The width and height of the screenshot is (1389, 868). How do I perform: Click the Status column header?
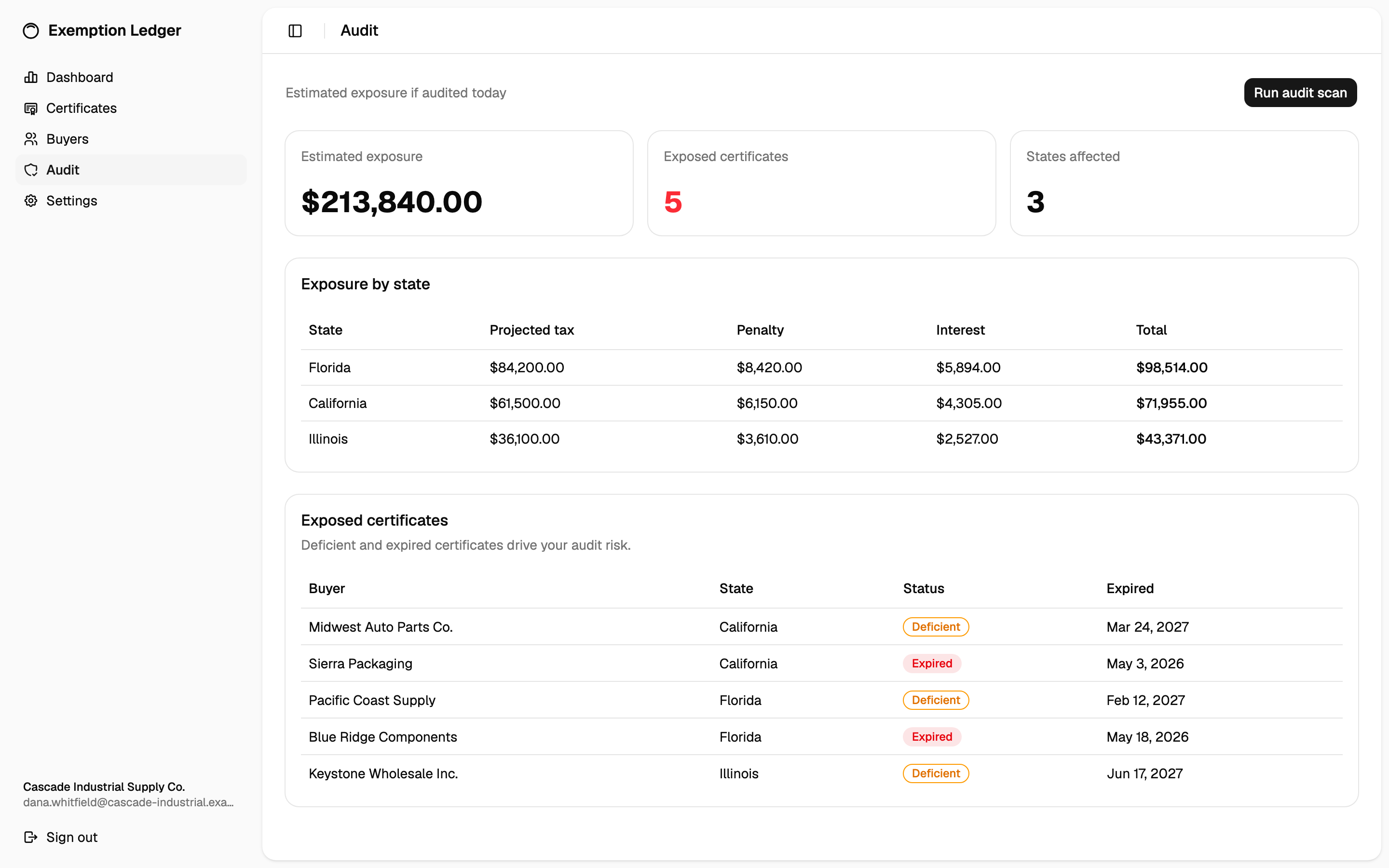[x=924, y=588]
